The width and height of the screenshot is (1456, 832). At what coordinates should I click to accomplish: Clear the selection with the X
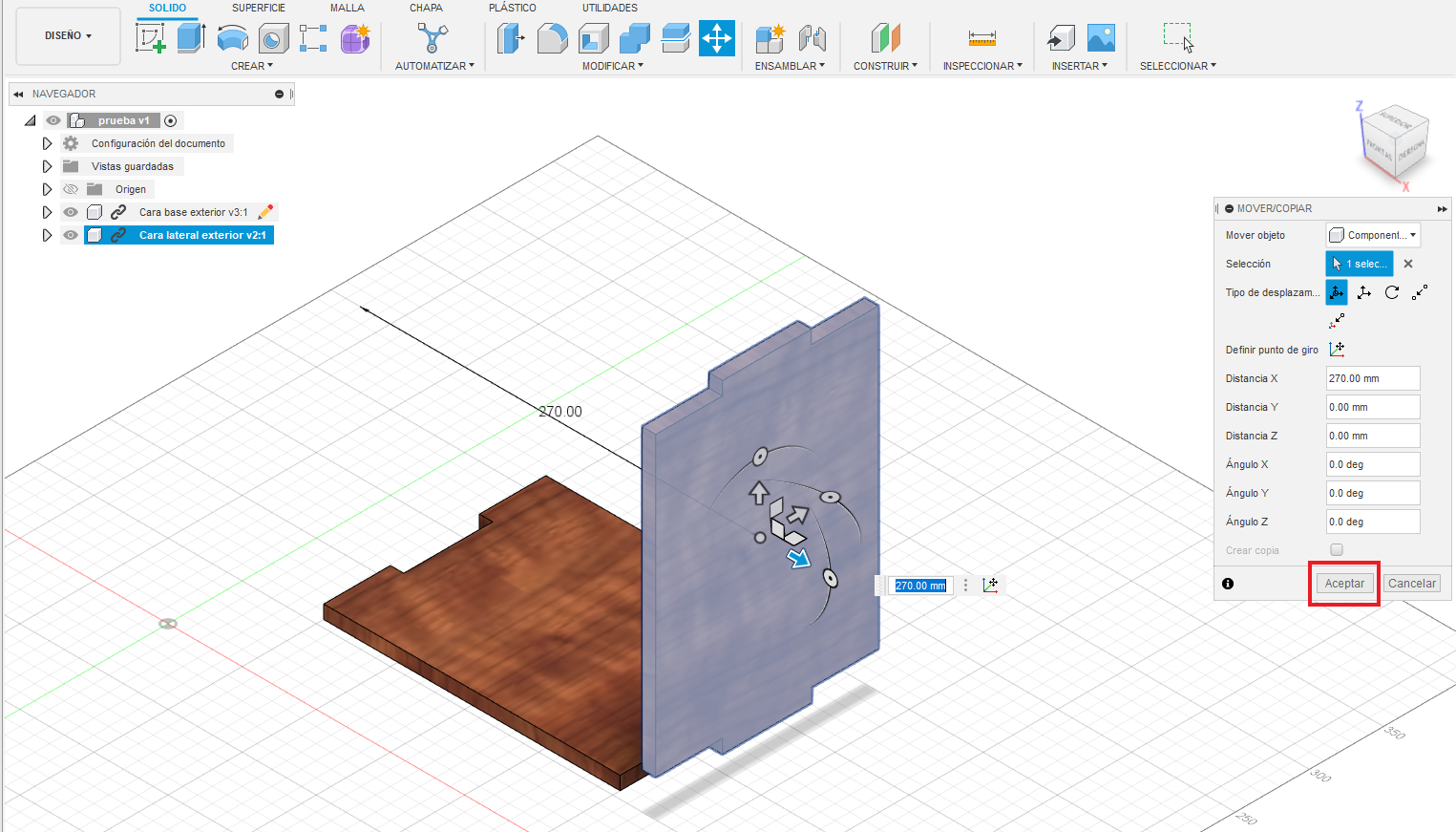coord(1408,264)
